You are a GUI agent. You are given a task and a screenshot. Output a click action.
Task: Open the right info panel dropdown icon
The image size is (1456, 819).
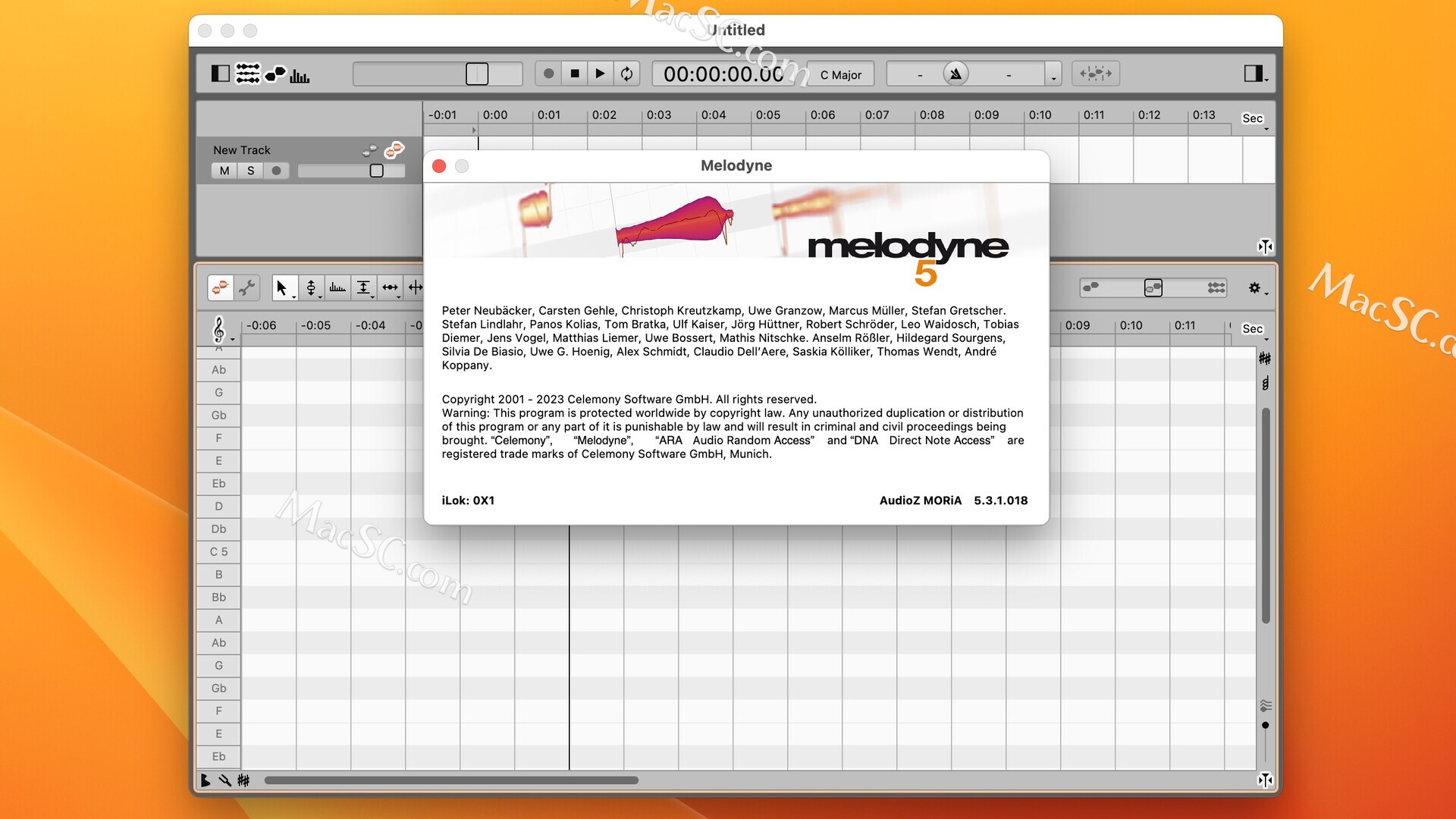pyautogui.click(x=1256, y=74)
